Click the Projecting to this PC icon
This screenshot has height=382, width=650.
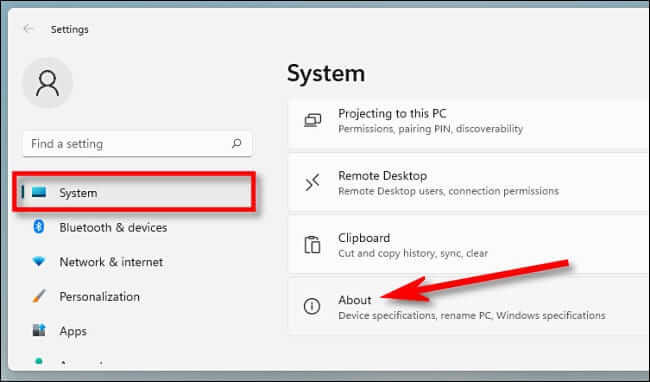313,121
